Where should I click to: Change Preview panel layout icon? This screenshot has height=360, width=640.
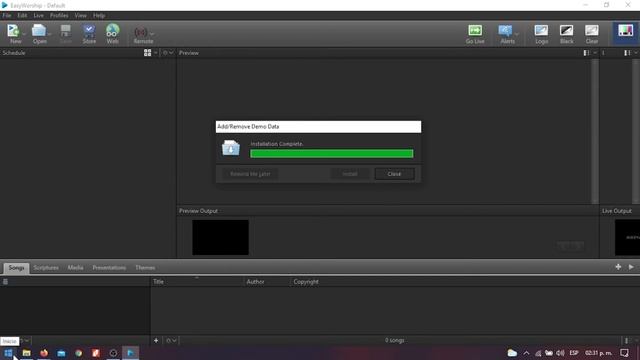click(x=586, y=53)
